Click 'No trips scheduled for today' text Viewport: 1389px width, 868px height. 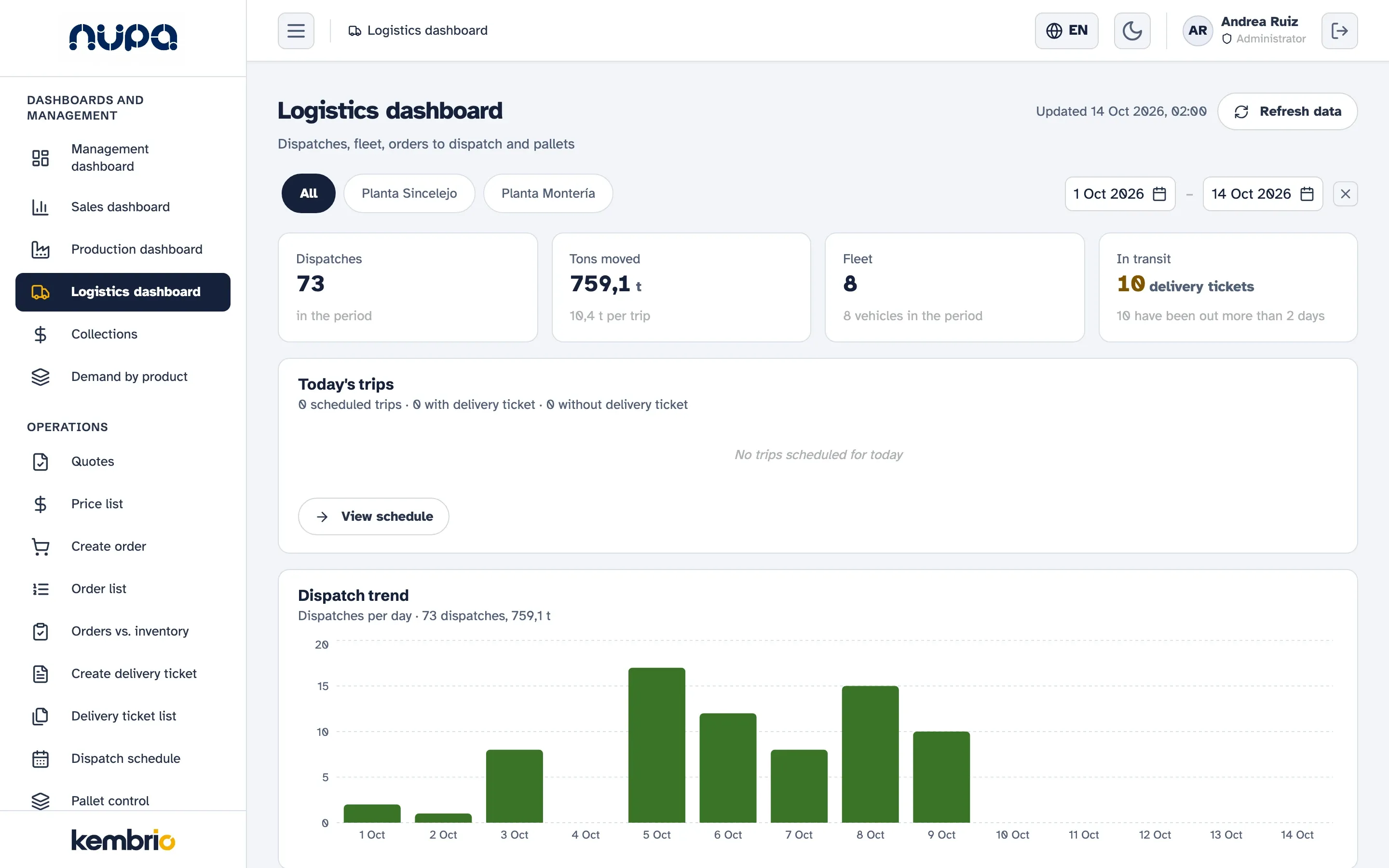[x=818, y=455]
